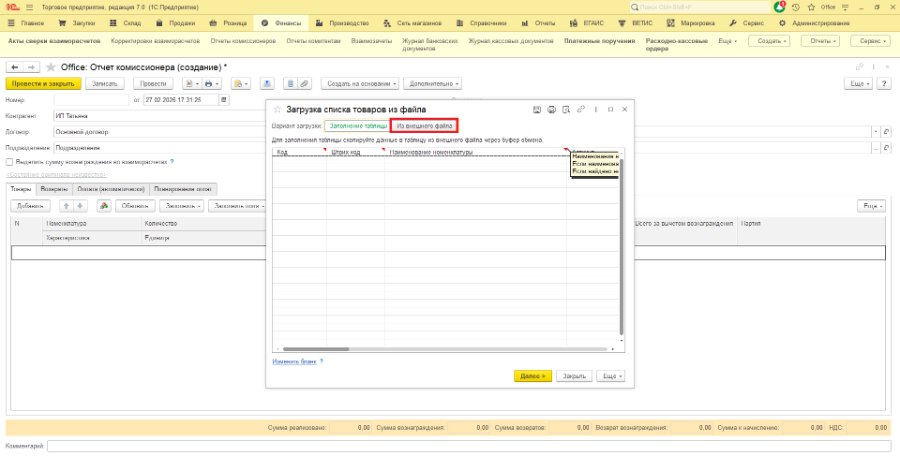The height and width of the screenshot is (456, 900).
Task: Open Производство section in main menu
Action: point(342,23)
